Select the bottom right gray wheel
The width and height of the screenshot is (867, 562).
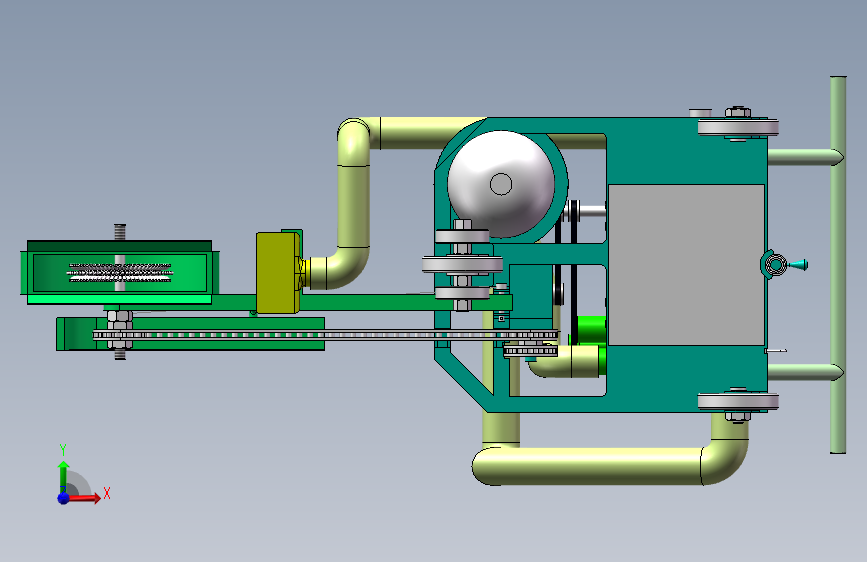click(738, 402)
